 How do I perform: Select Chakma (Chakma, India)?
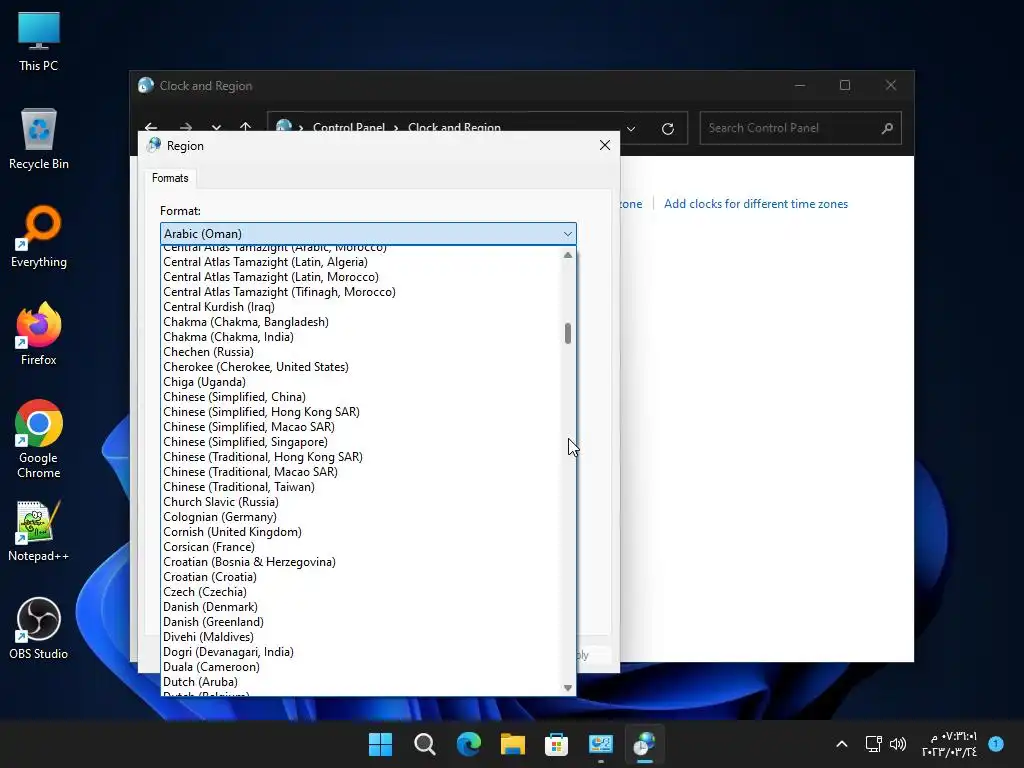[361, 337]
